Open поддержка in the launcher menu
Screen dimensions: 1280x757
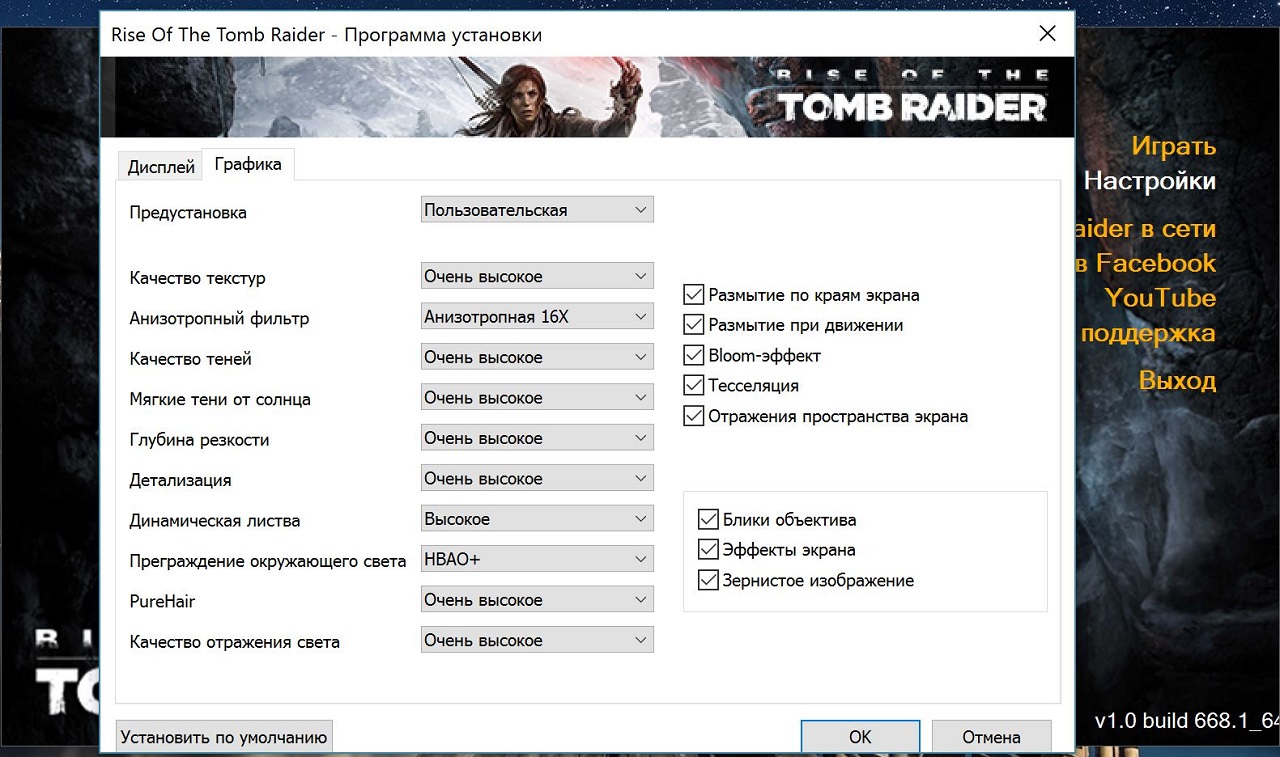[x=1148, y=333]
